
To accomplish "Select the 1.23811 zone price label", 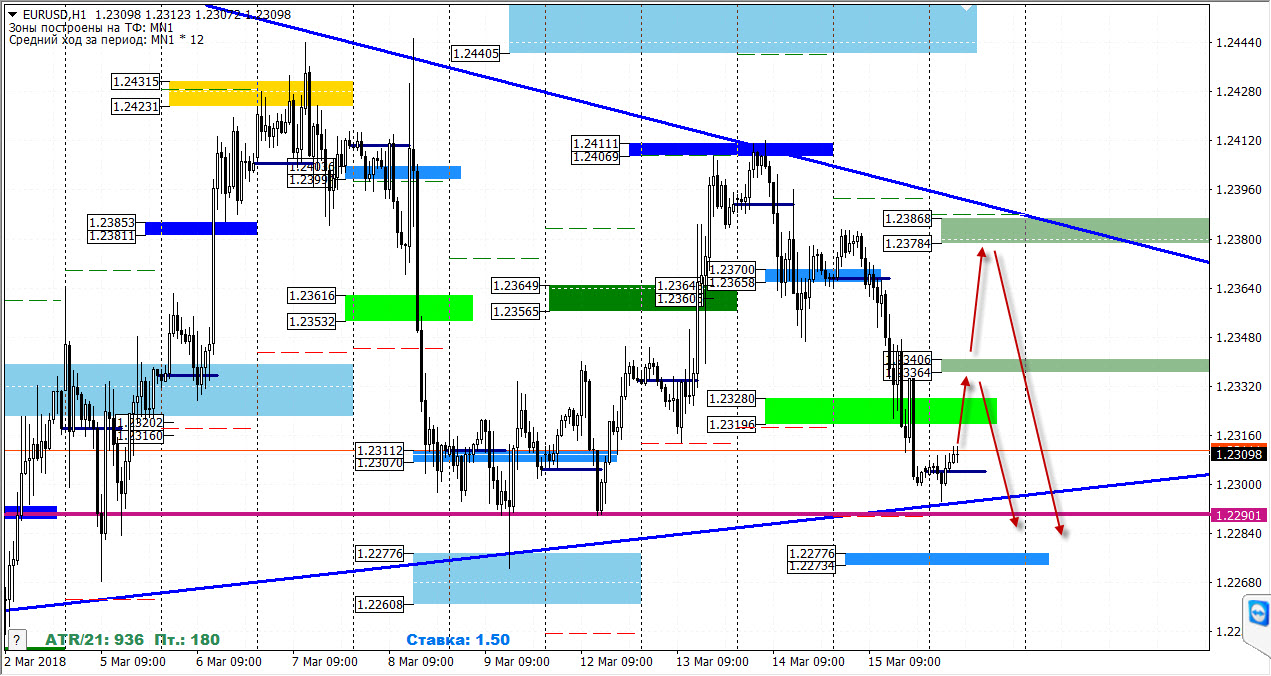I will tap(112, 236).
